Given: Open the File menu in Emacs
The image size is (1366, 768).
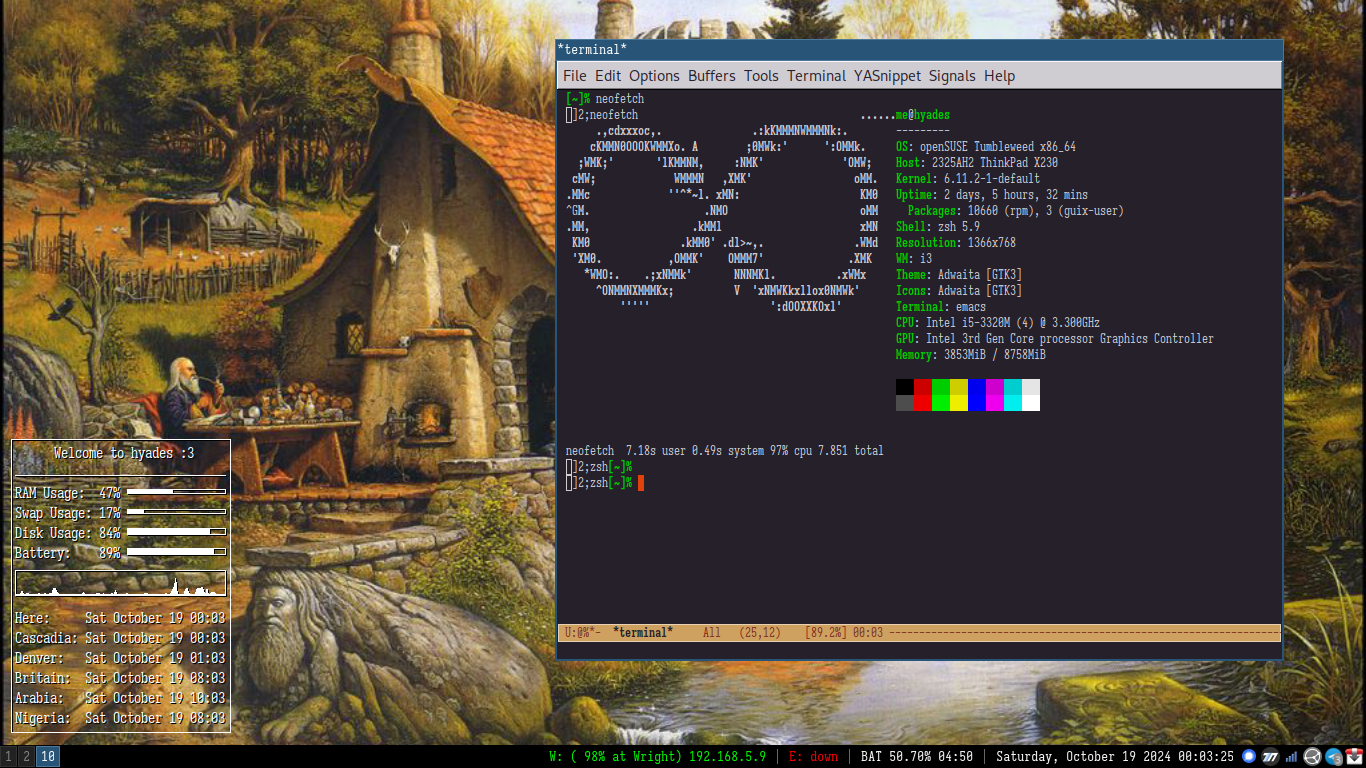Looking at the screenshot, I should point(575,76).
